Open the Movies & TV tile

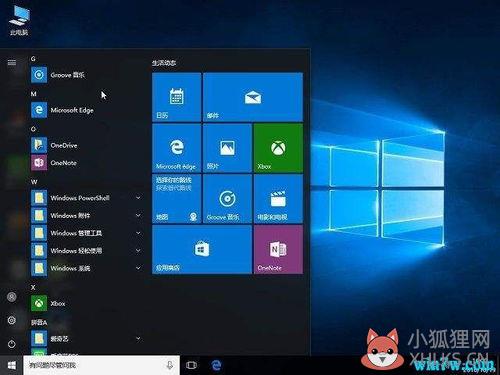(278, 199)
